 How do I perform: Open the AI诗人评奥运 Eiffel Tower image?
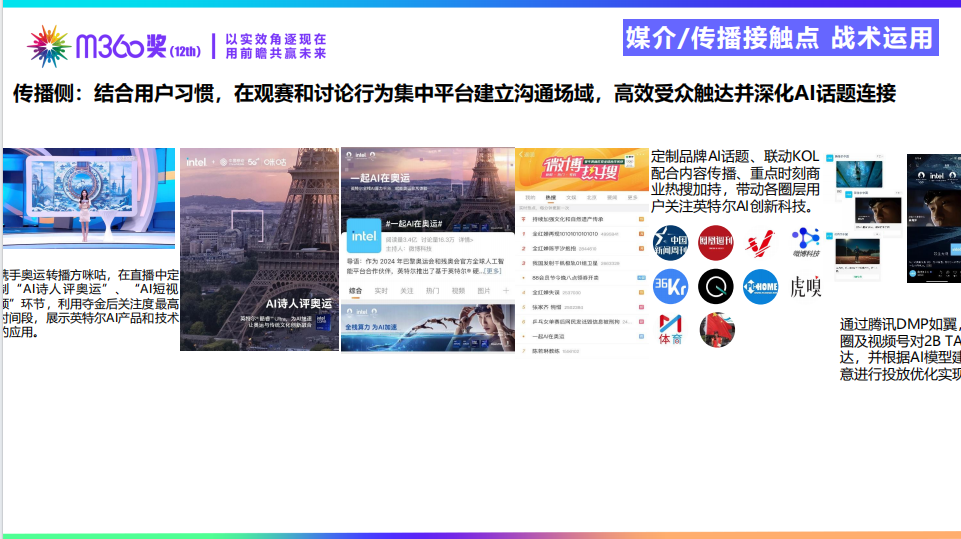tap(259, 250)
